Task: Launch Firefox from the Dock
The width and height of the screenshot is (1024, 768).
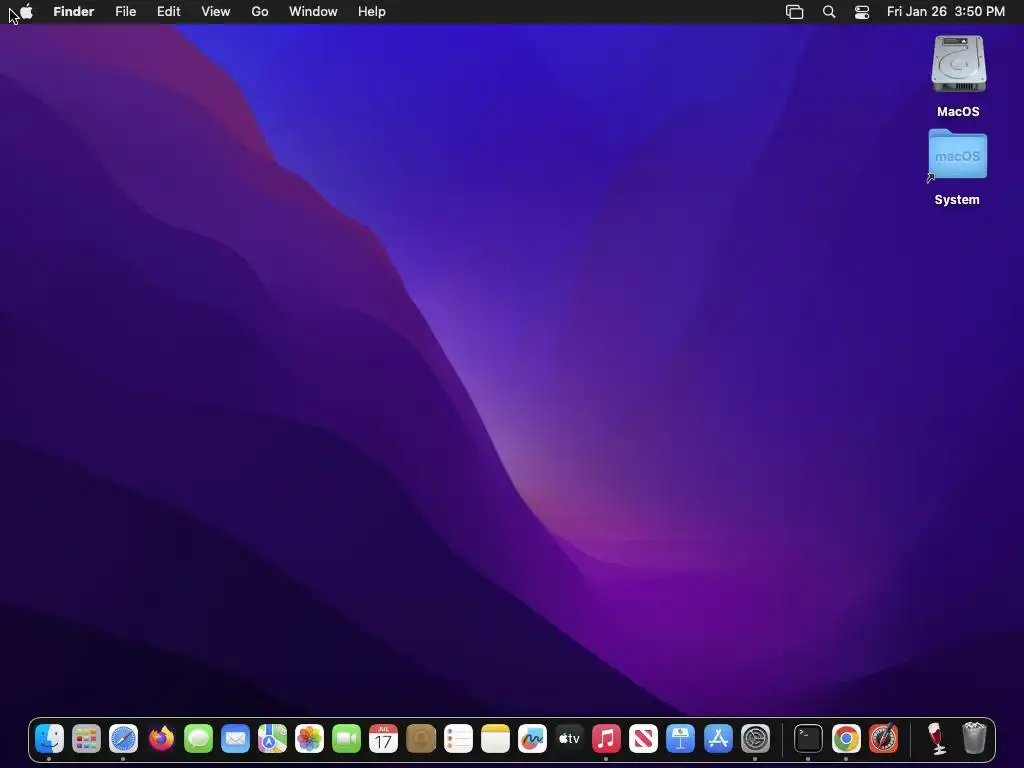Action: point(161,739)
